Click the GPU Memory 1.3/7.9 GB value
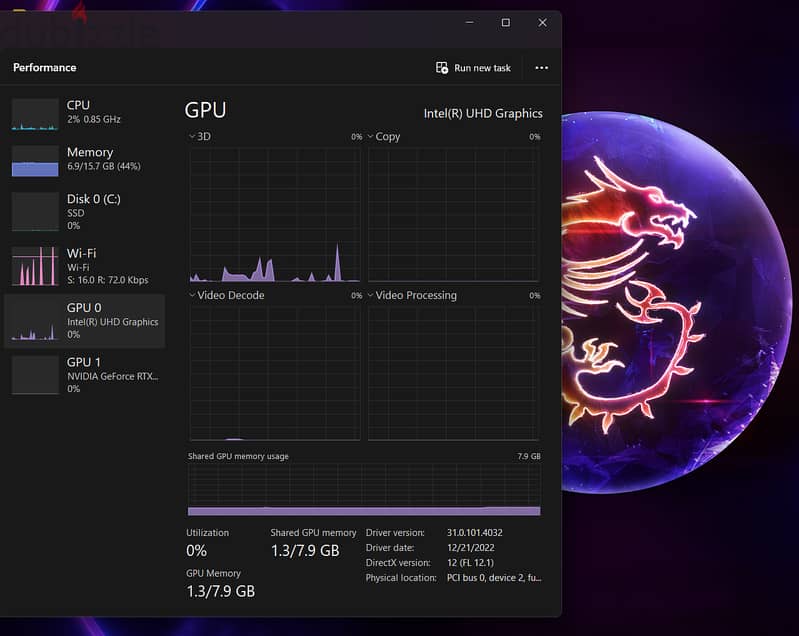Image resolution: width=799 pixels, height=636 pixels. (x=221, y=591)
